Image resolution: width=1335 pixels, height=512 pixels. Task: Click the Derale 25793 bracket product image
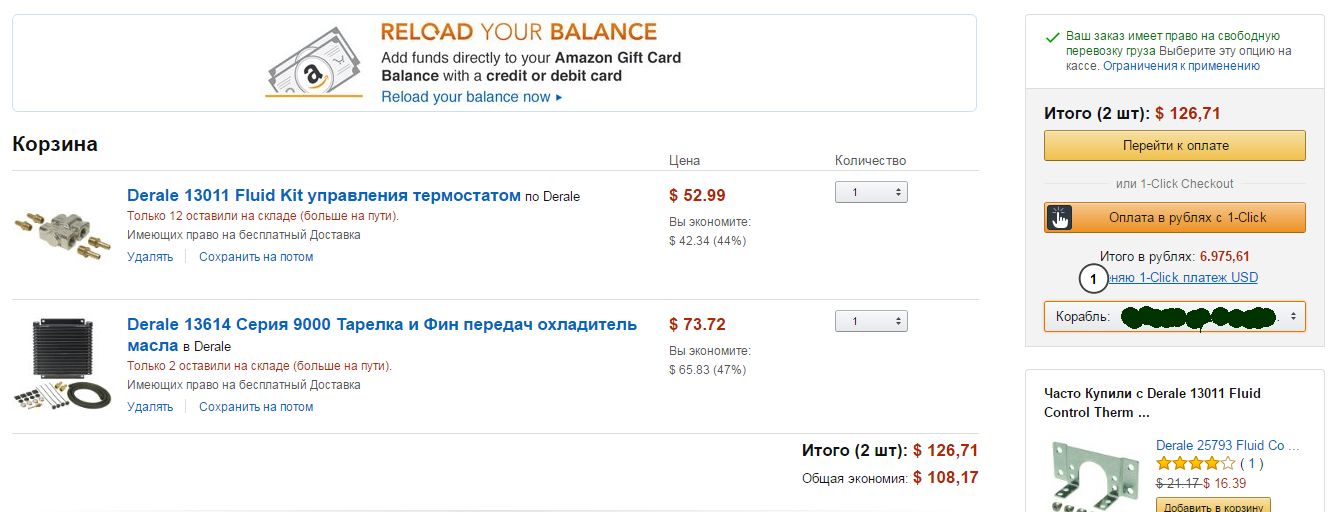tap(1095, 478)
